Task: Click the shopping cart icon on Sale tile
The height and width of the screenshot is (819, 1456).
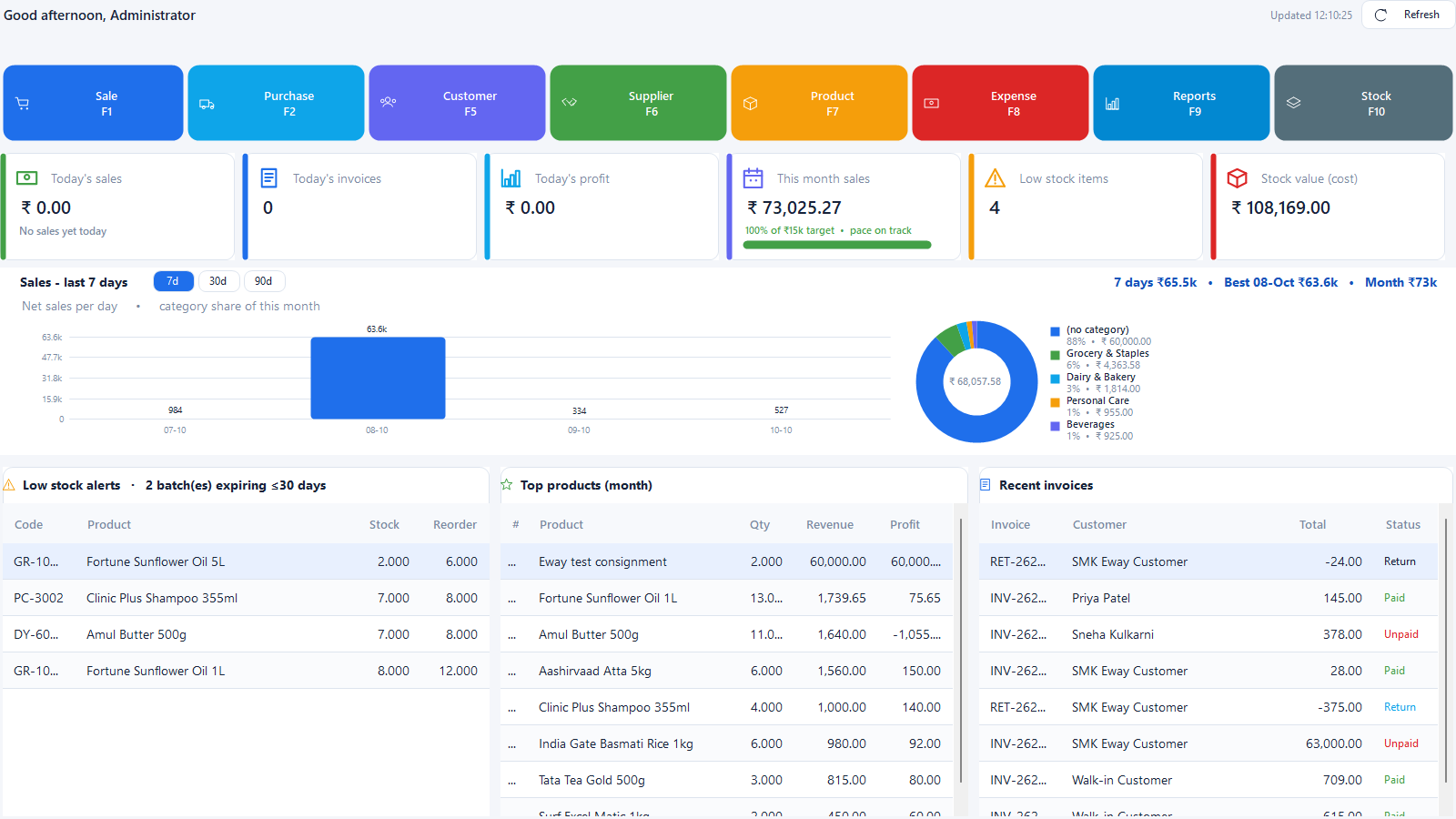Action: pyautogui.click(x=23, y=104)
